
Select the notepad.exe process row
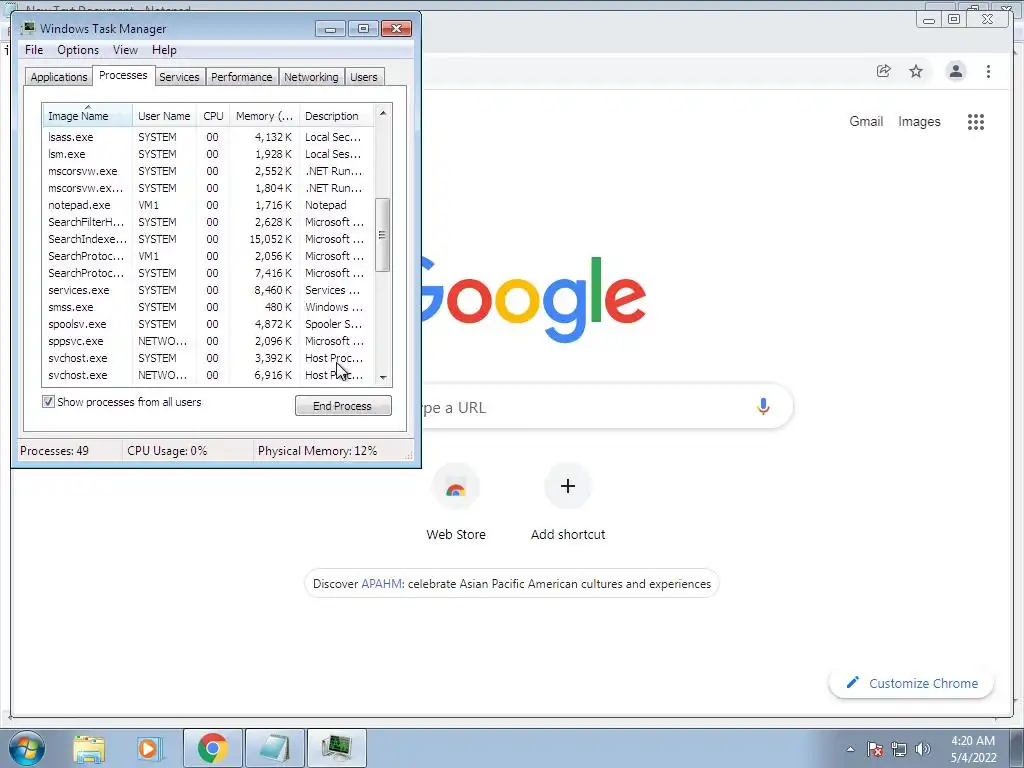click(208, 205)
